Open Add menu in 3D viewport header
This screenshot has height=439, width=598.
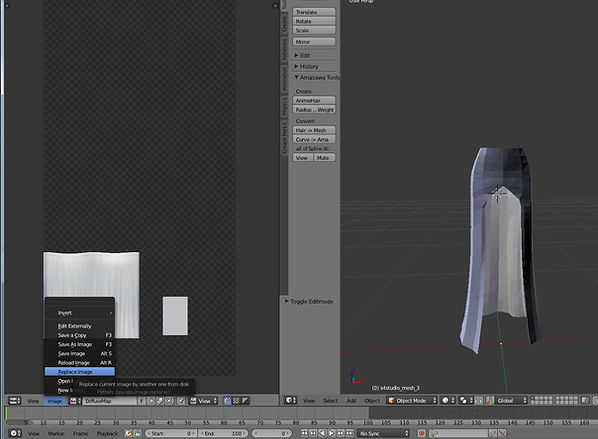coord(351,400)
